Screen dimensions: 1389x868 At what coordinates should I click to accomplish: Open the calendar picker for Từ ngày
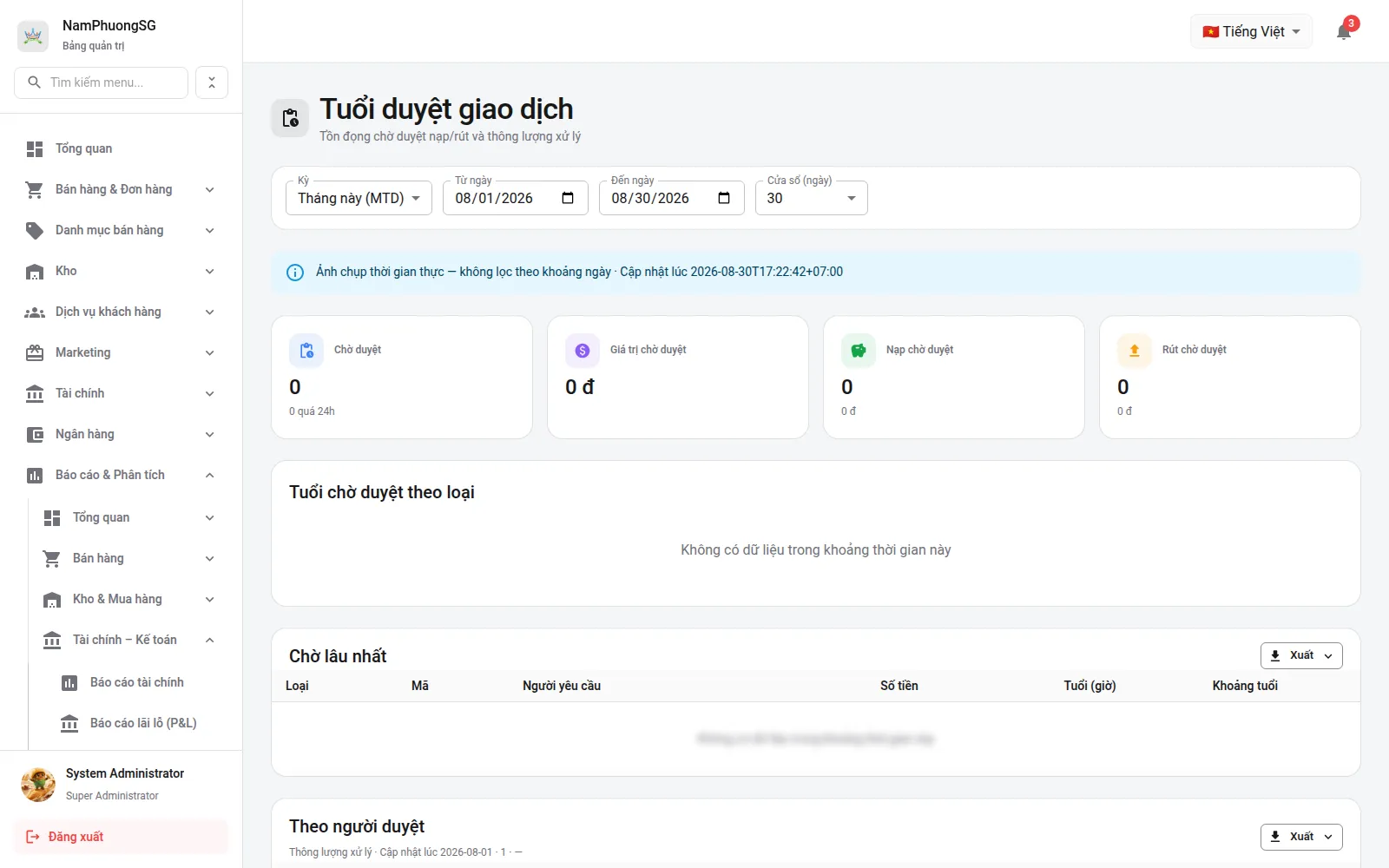tap(568, 198)
